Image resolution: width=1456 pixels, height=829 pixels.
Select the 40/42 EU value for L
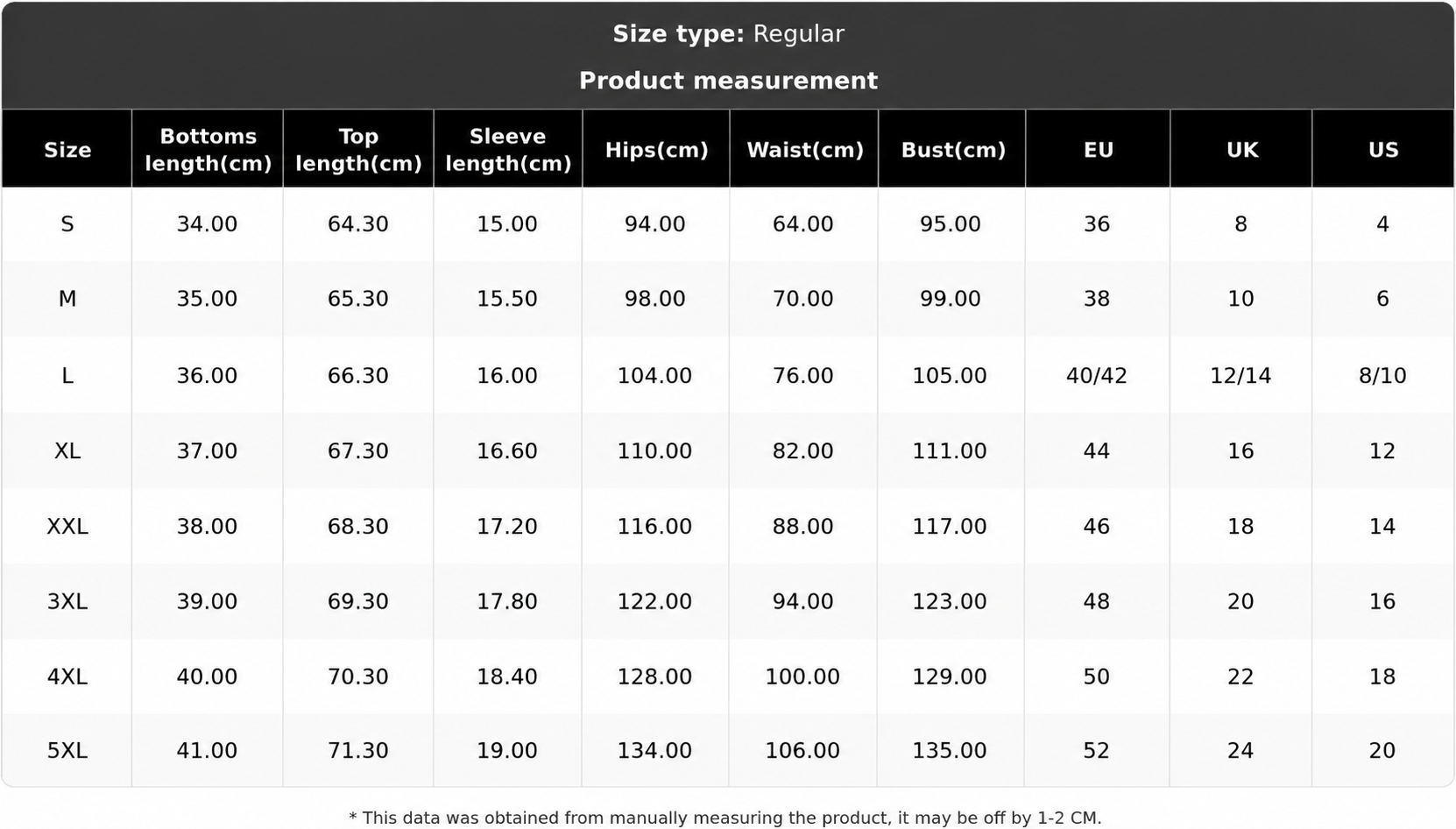pos(1097,376)
